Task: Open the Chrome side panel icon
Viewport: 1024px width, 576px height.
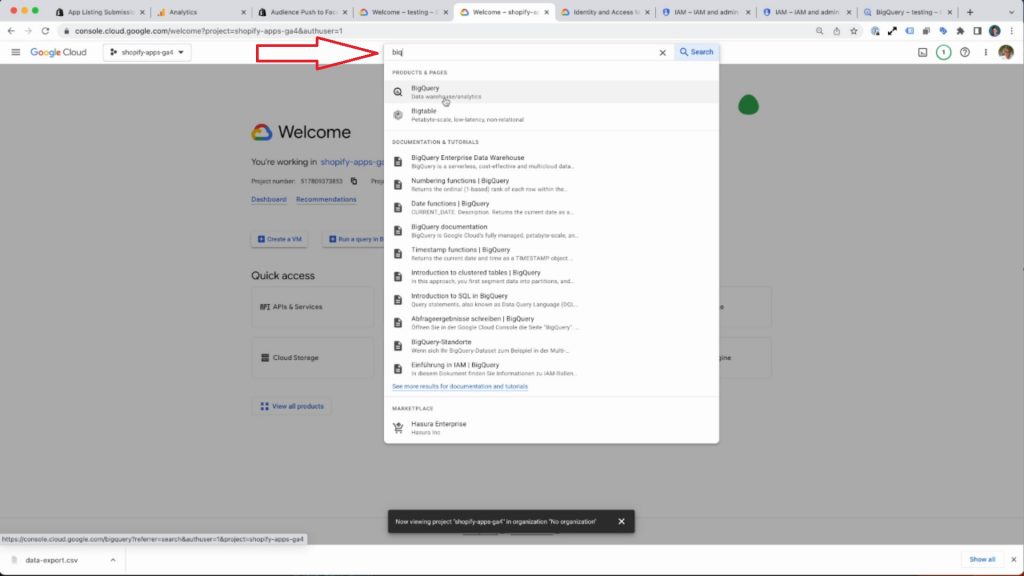Action: 977,31
